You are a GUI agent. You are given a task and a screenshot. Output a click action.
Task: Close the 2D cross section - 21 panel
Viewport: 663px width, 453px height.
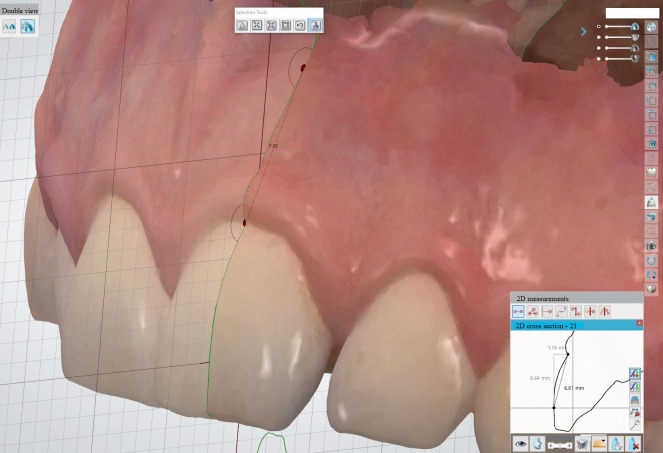[639, 323]
